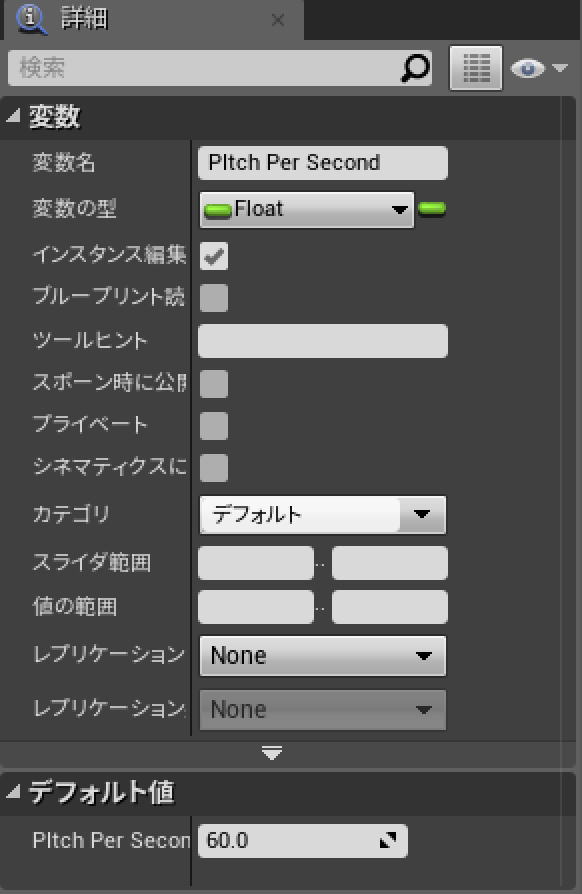Image resolution: width=582 pixels, height=894 pixels.
Task: Click the 詳細 panel info icon
Action: tap(31, 19)
